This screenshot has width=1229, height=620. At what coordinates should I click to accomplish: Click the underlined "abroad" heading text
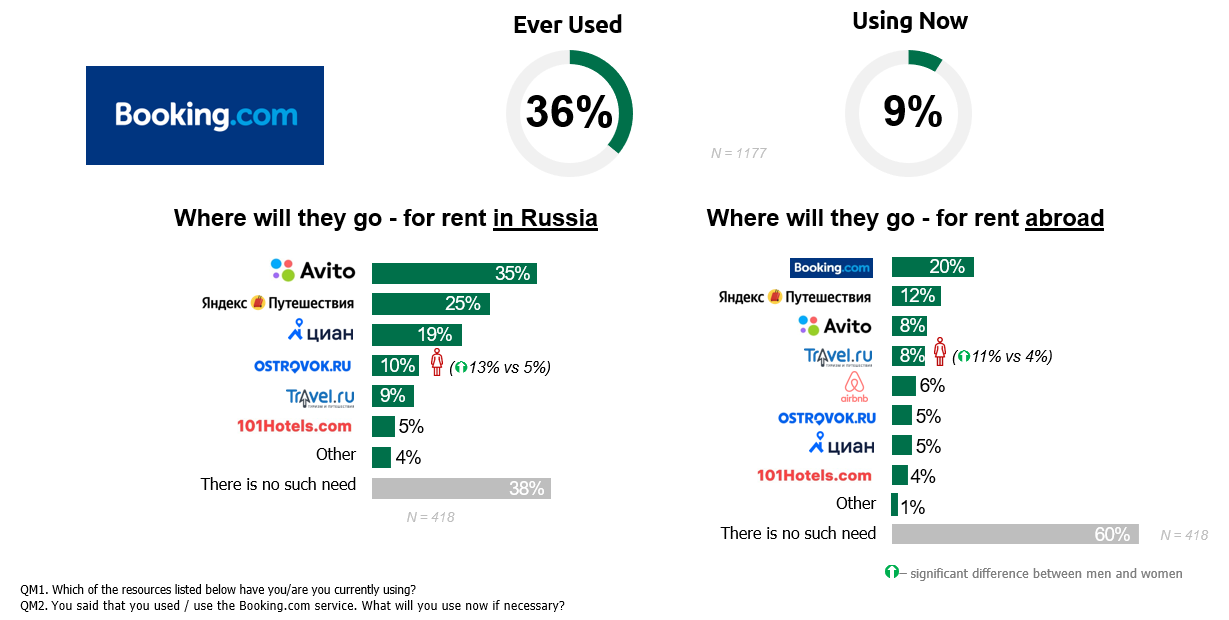click(x=1064, y=218)
